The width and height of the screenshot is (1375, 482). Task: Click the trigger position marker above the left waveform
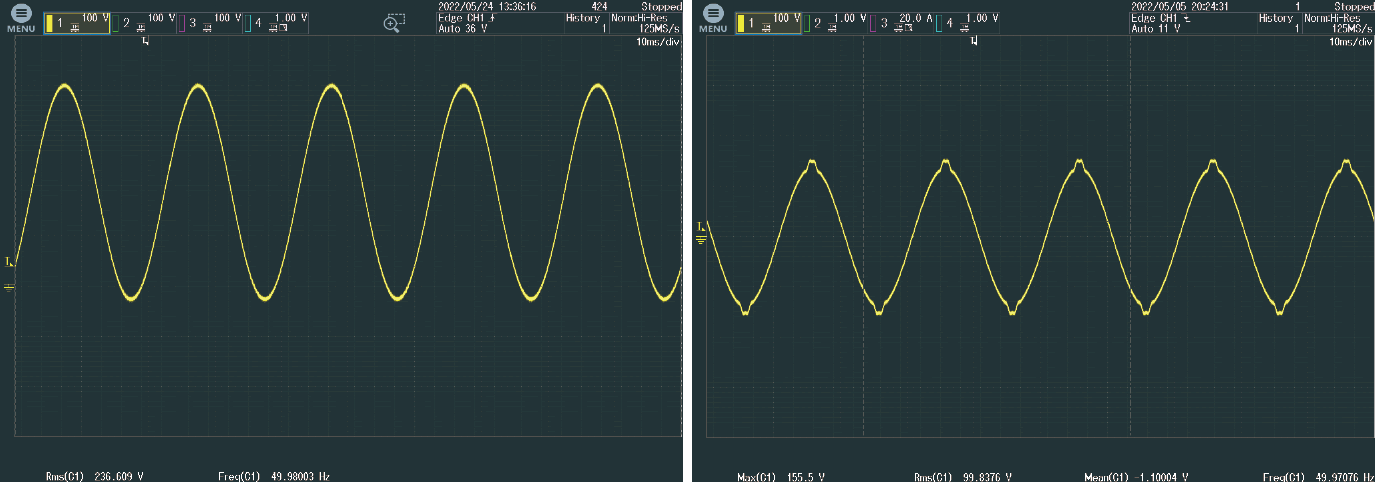pyautogui.click(x=146, y=42)
